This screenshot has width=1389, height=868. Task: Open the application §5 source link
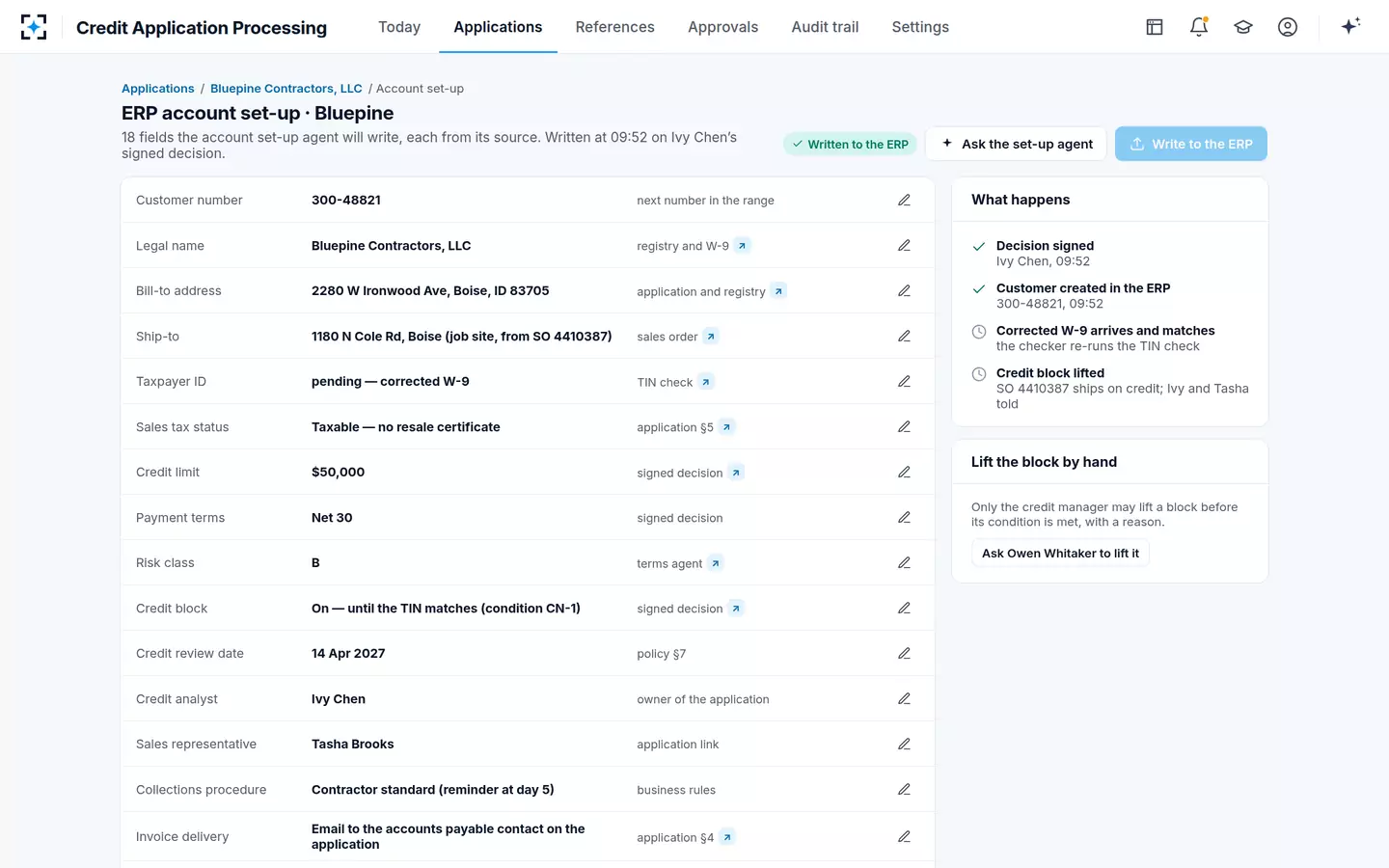[x=727, y=427]
